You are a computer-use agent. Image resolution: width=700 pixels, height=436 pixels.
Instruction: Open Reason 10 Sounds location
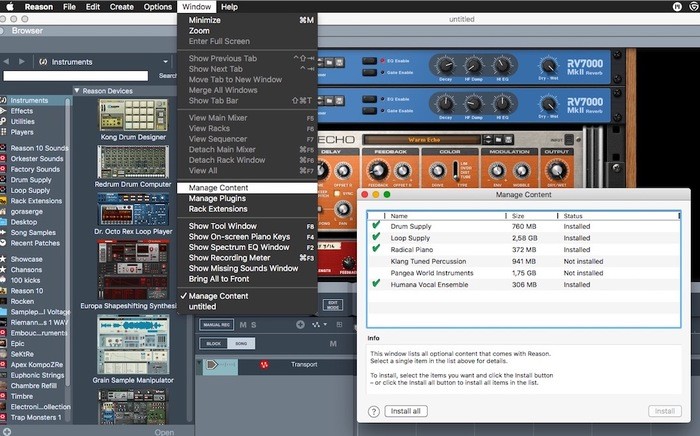(x=39, y=148)
